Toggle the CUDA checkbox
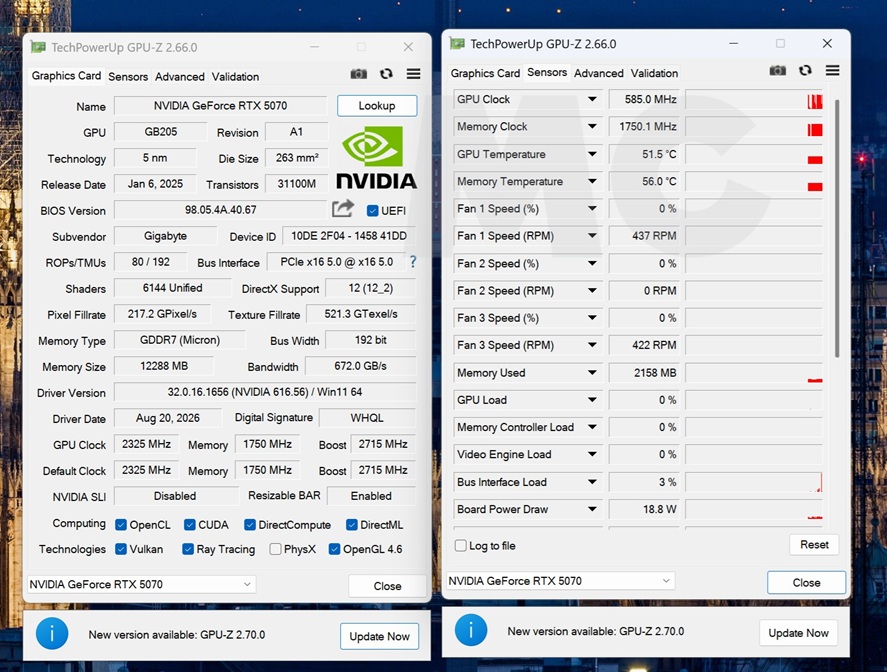 point(190,525)
